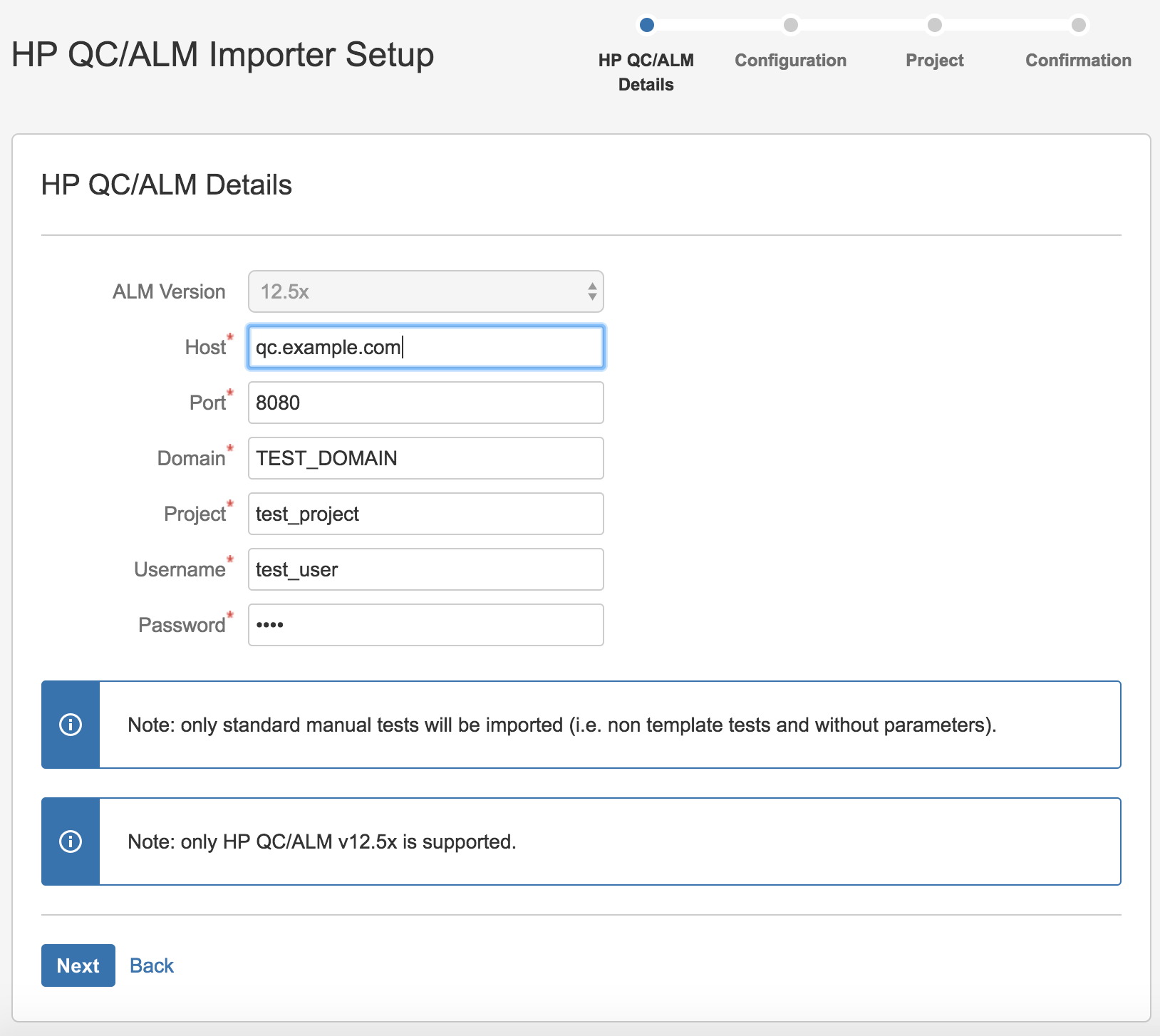The image size is (1160, 1036).
Task: Click the Back link
Action: 152,965
